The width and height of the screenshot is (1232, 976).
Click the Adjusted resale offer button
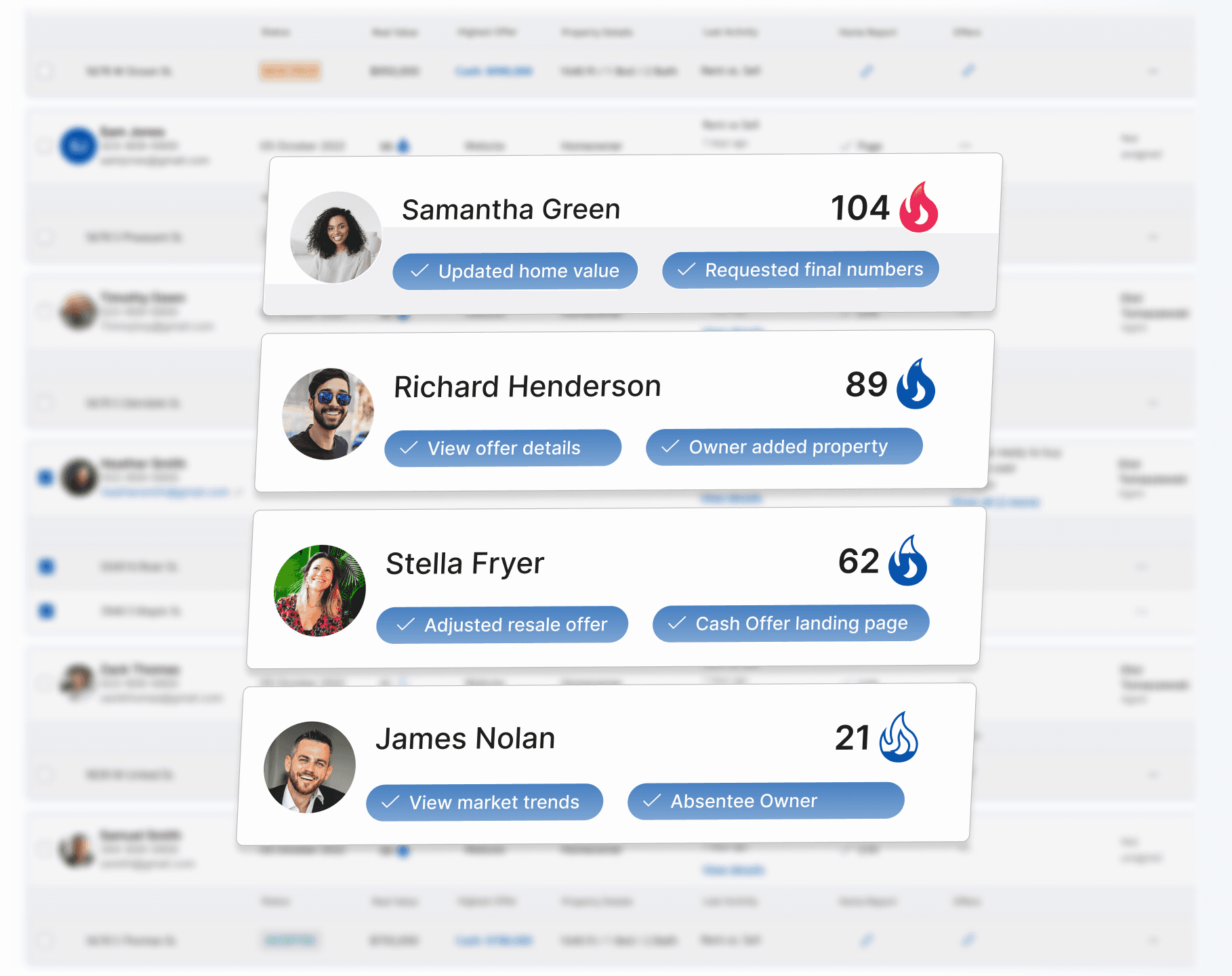coord(502,624)
